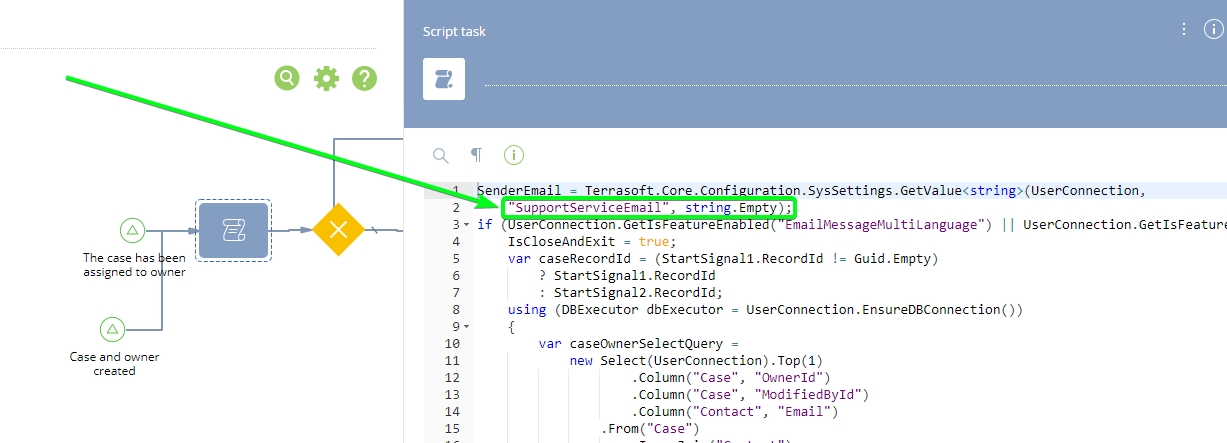Viewport: 1227px width, 443px height.
Task: Open the green question mark help icon
Action: (364, 78)
